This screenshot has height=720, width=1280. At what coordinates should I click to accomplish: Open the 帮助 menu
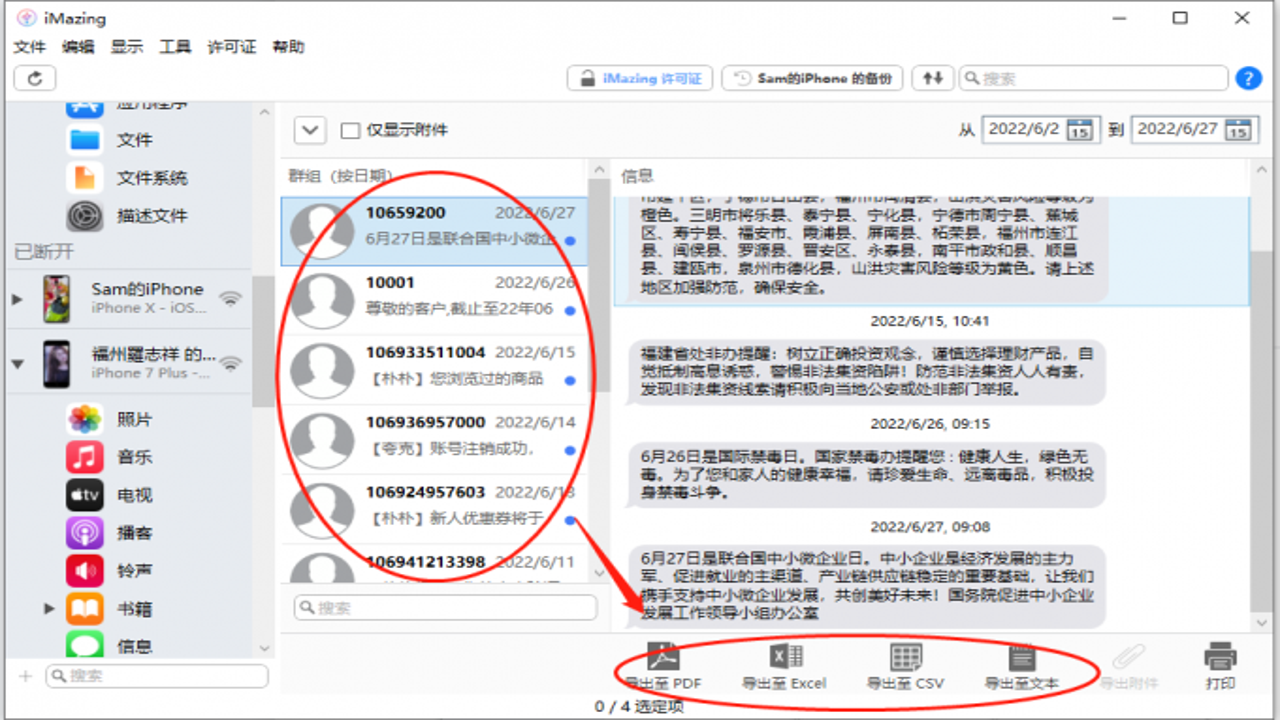(x=288, y=47)
